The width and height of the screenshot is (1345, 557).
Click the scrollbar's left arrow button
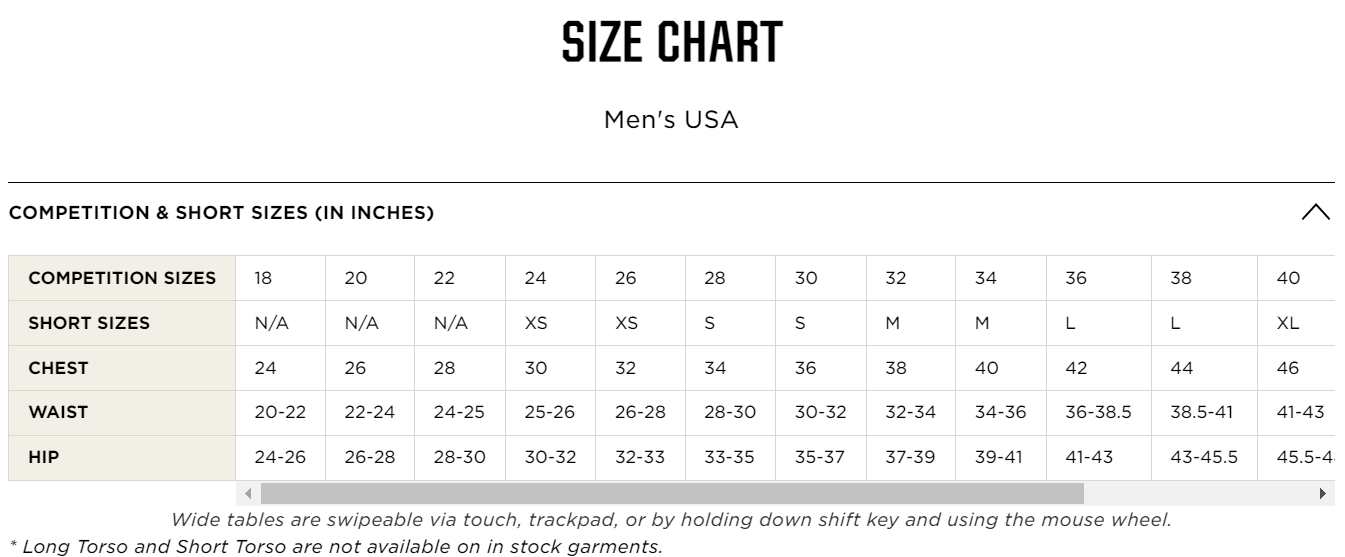(247, 493)
